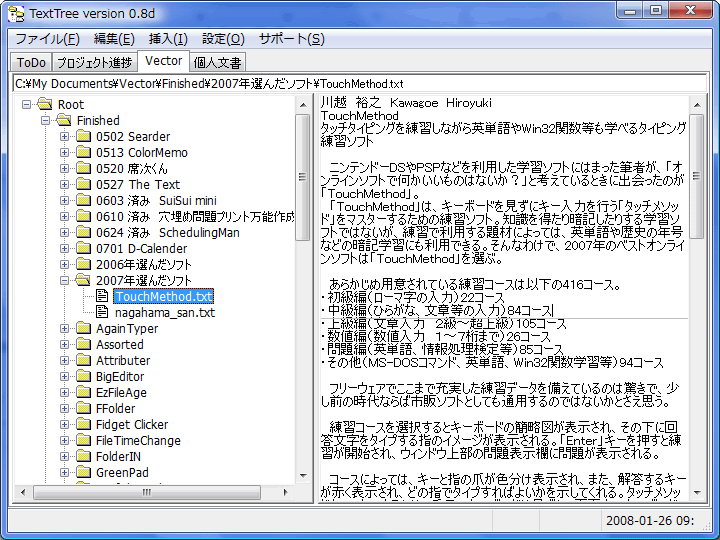Open the 挿入(I) menu
Image resolution: width=720 pixels, height=540 pixels.
pos(168,39)
